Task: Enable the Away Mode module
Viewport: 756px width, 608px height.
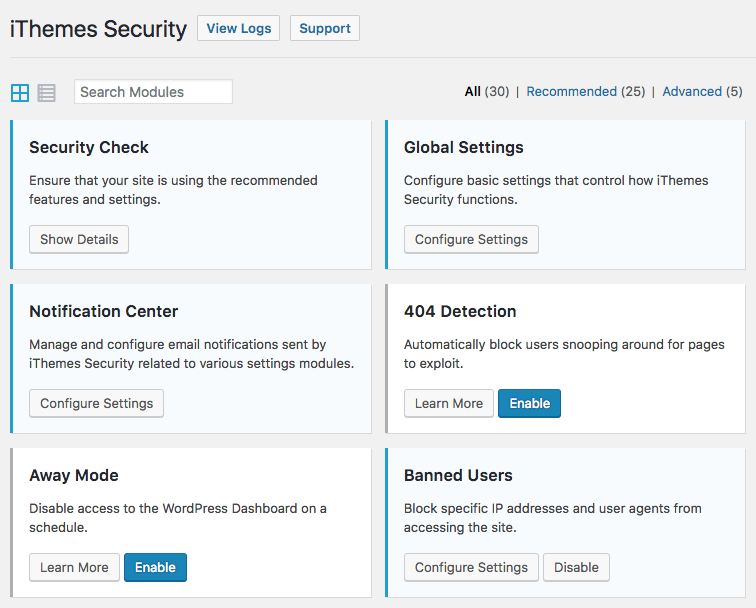Action: (x=155, y=567)
